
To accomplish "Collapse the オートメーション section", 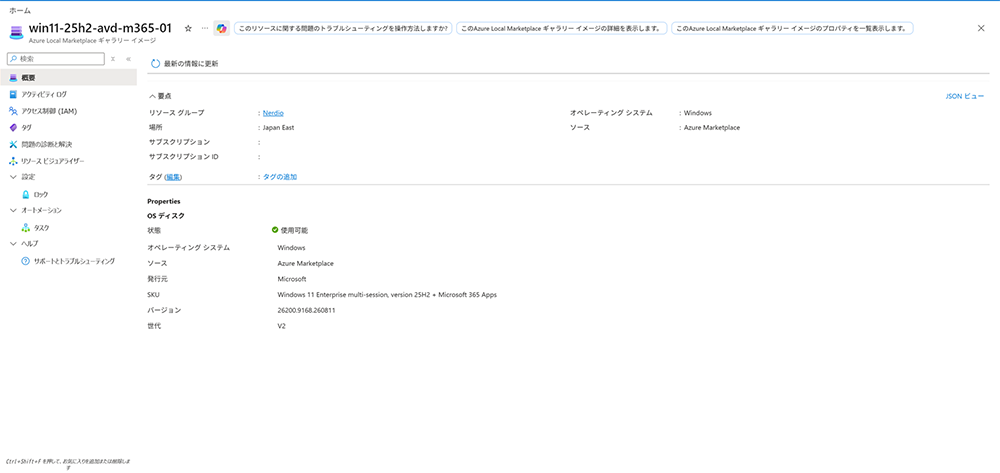I will [x=13, y=210].
